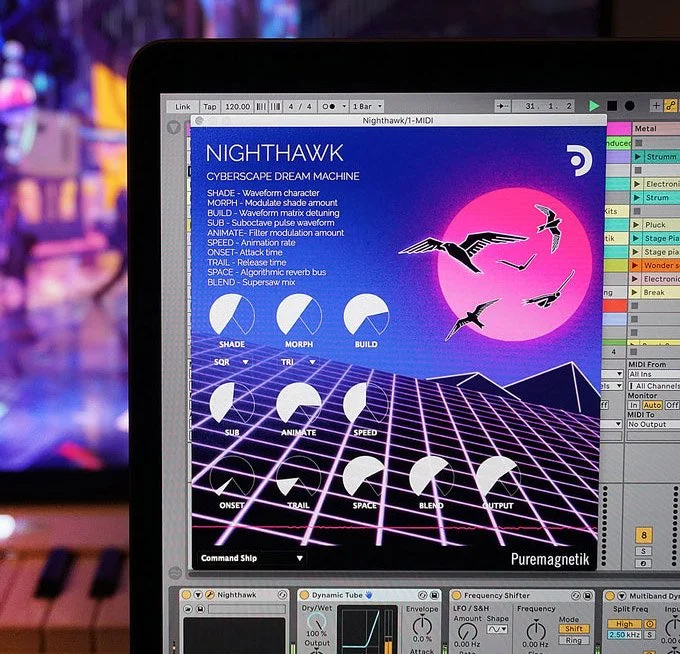Launch the Strum clip
The width and height of the screenshot is (680, 654).
(x=637, y=198)
